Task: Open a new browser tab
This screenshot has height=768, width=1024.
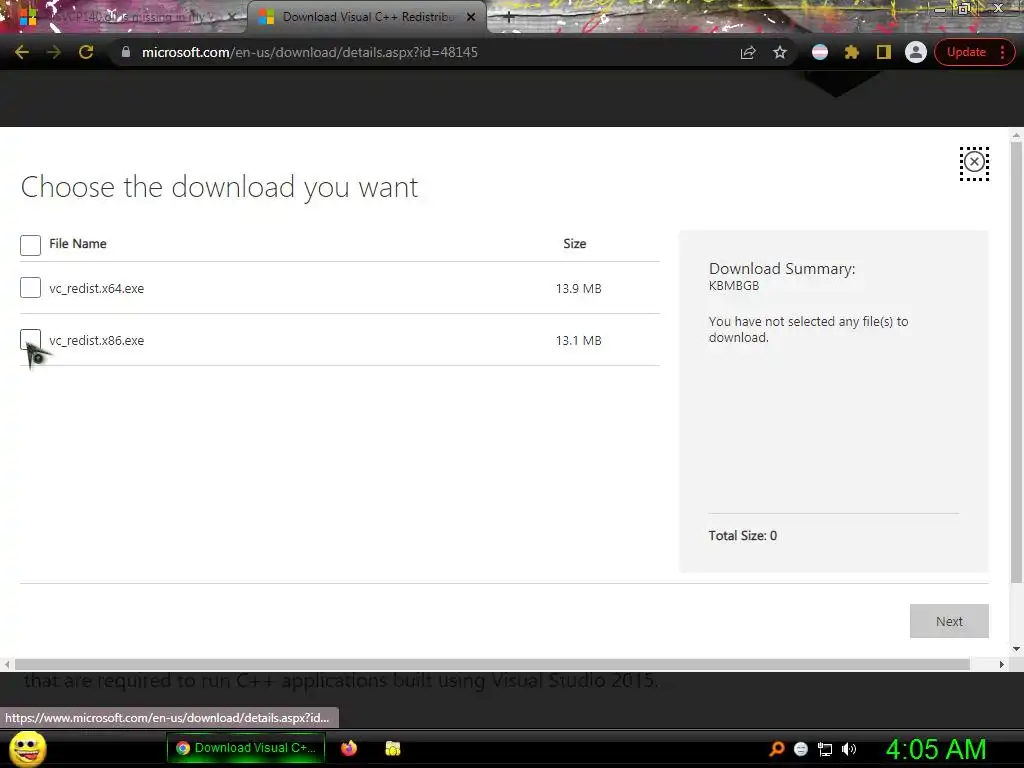Action: click(x=509, y=18)
